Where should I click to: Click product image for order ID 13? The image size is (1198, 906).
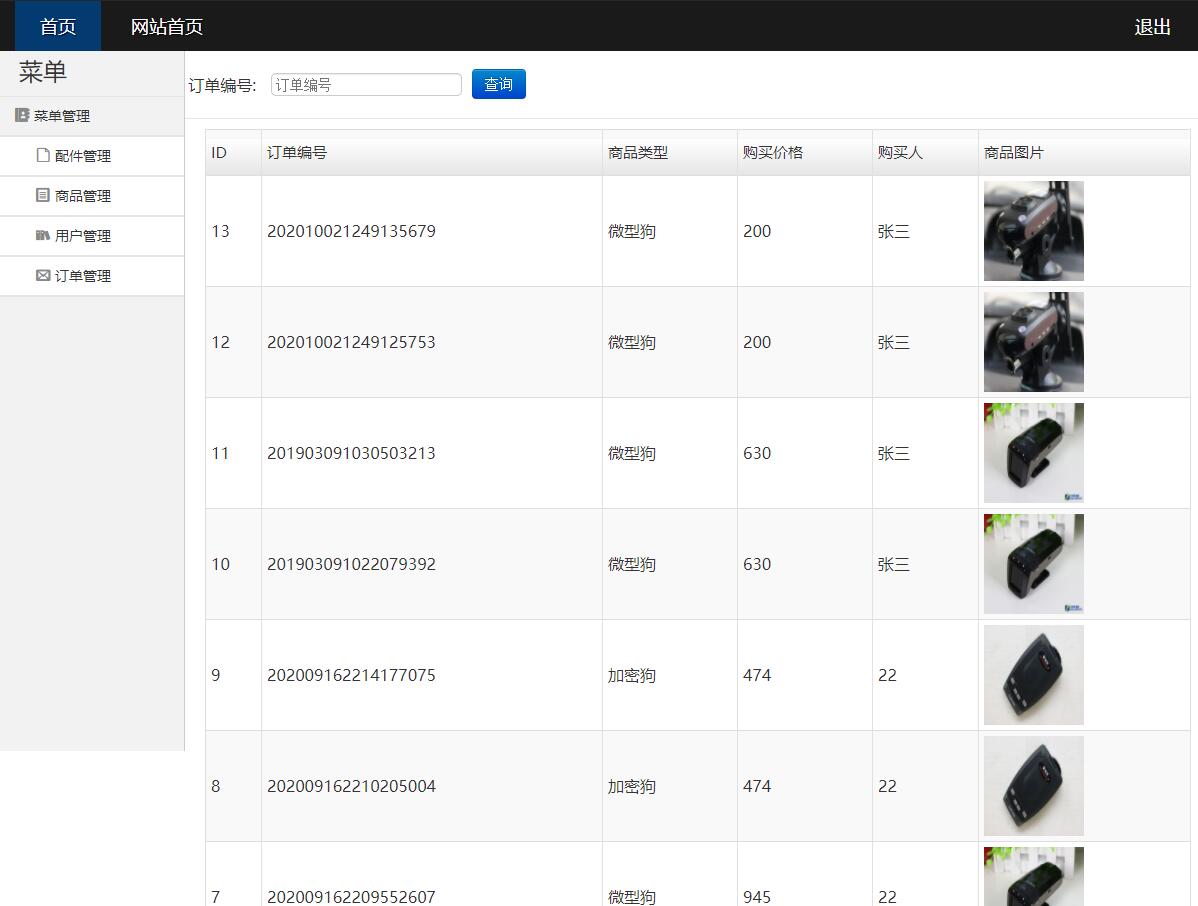(1033, 231)
